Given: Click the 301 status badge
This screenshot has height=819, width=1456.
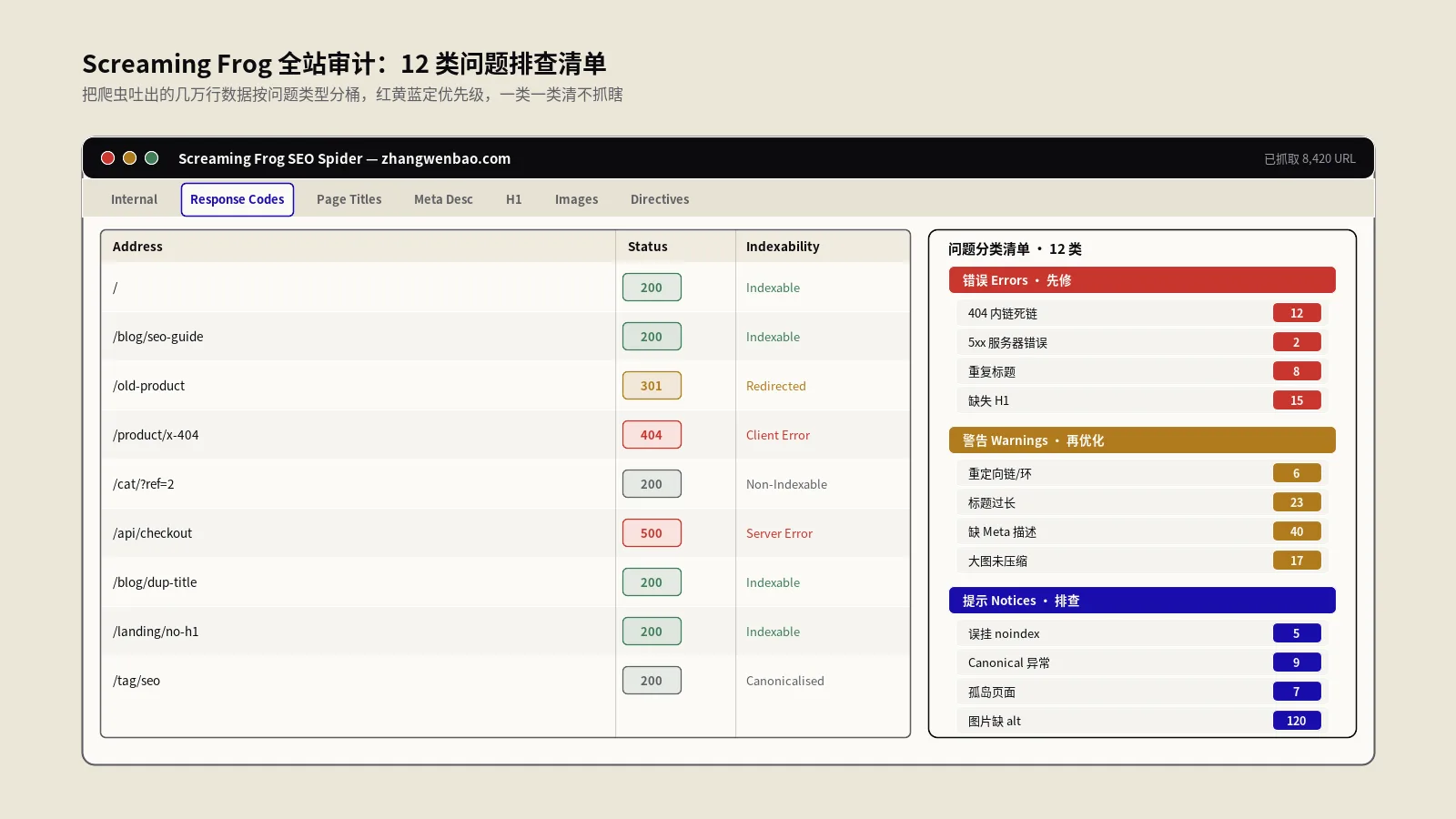Looking at the screenshot, I should [x=652, y=386].
